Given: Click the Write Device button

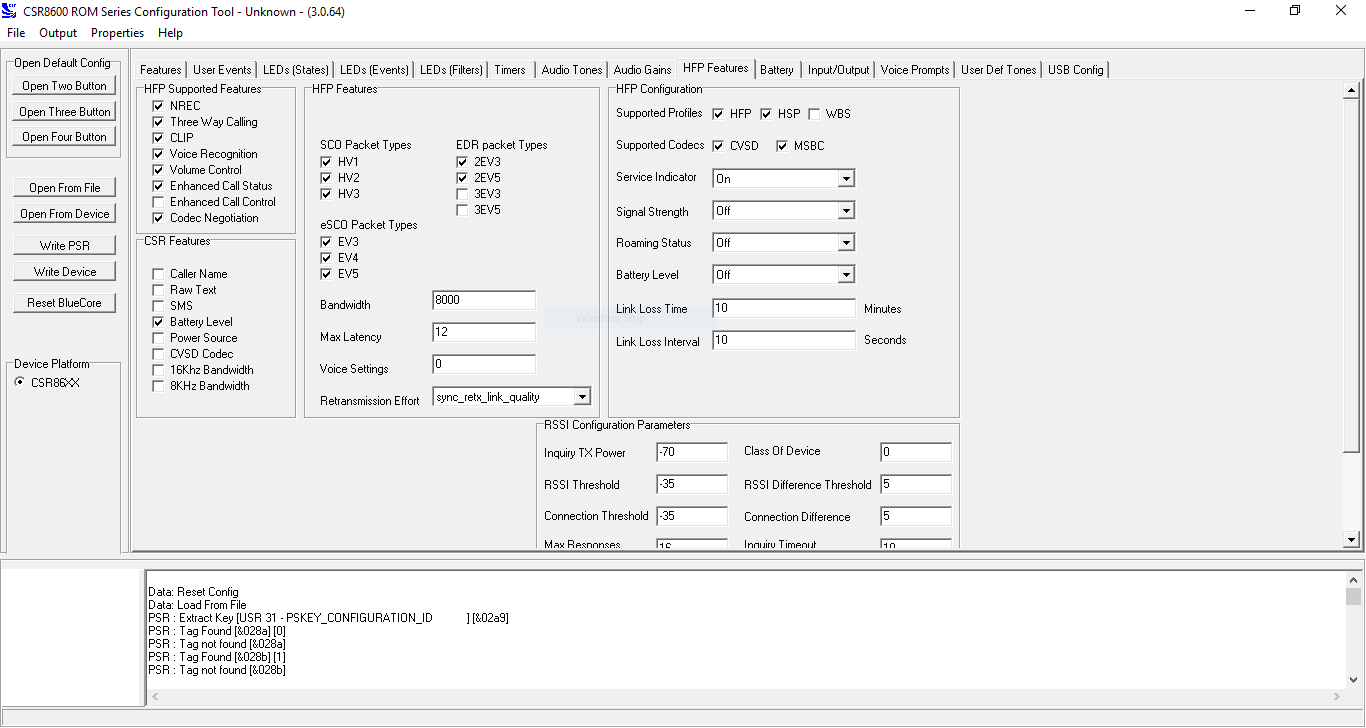Looking at the screenshot, I should coord(64,272).
